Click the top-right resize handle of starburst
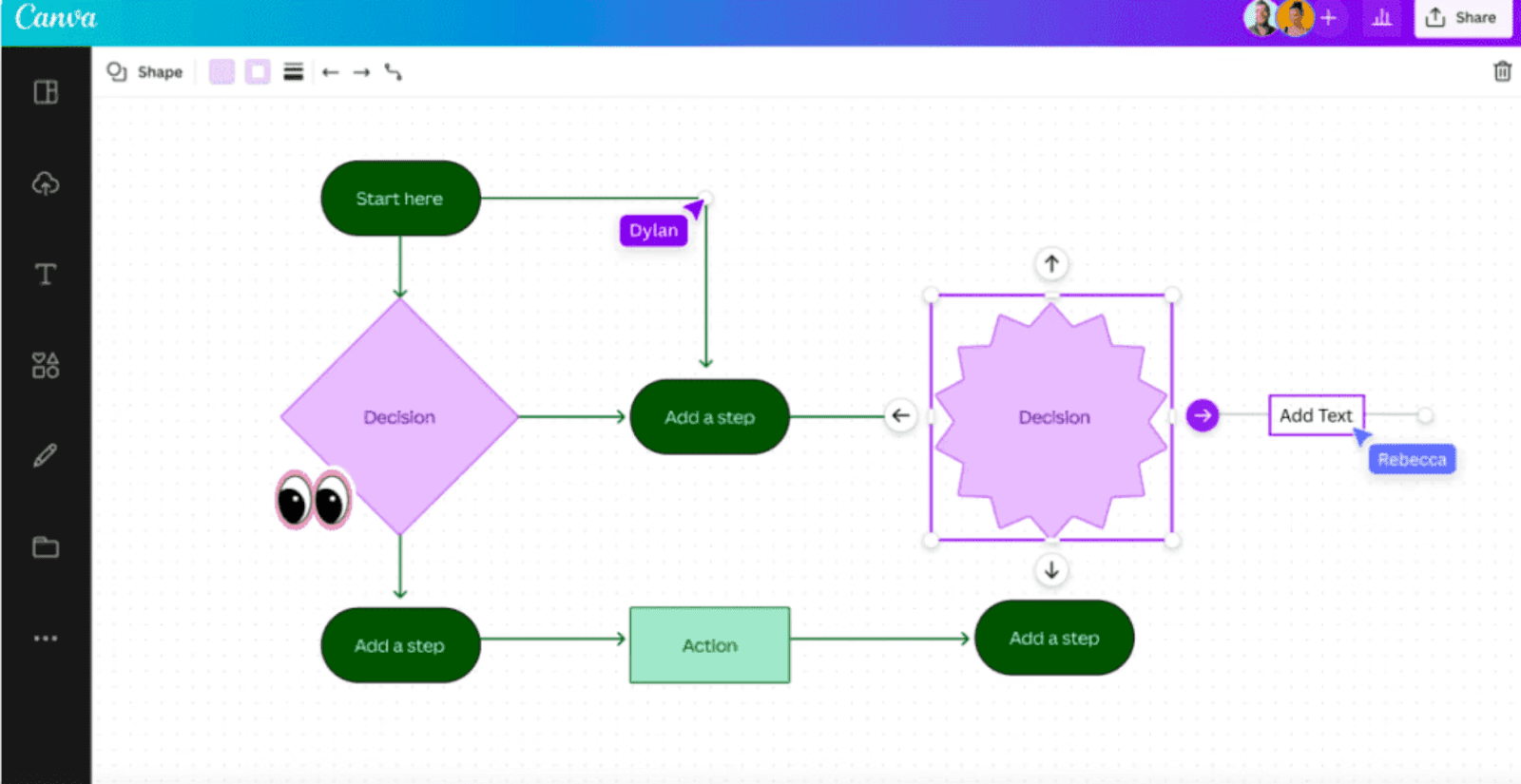This screenshot has height=784, width=1521. point(1173,296)
